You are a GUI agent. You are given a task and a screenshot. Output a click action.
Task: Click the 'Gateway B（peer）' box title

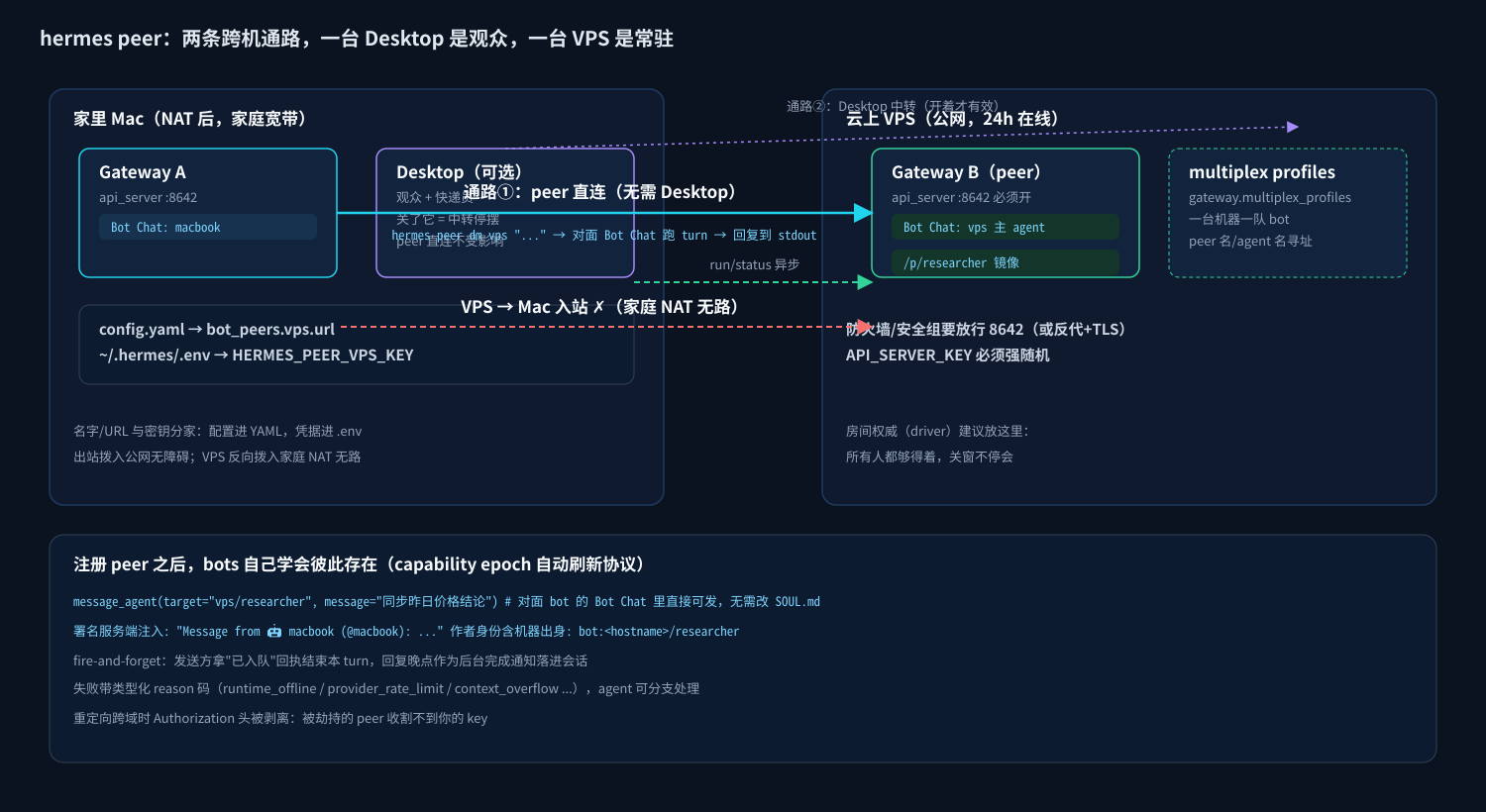coord(970,172)
